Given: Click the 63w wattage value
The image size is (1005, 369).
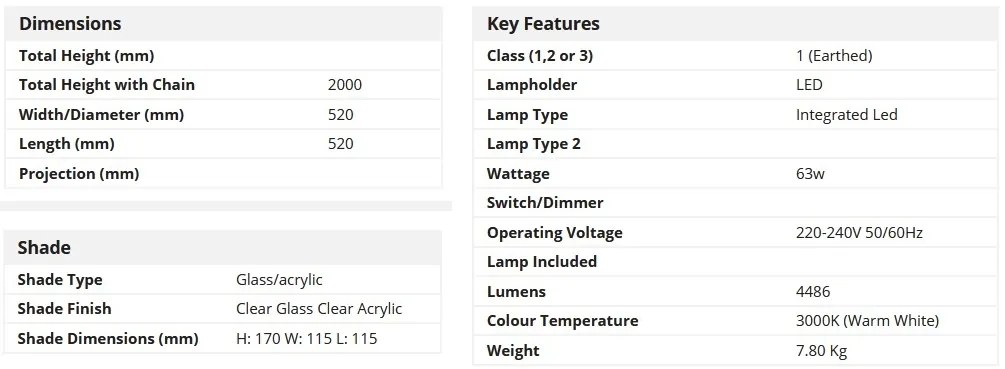Looking at the screenshot, I should pos(810,174).
